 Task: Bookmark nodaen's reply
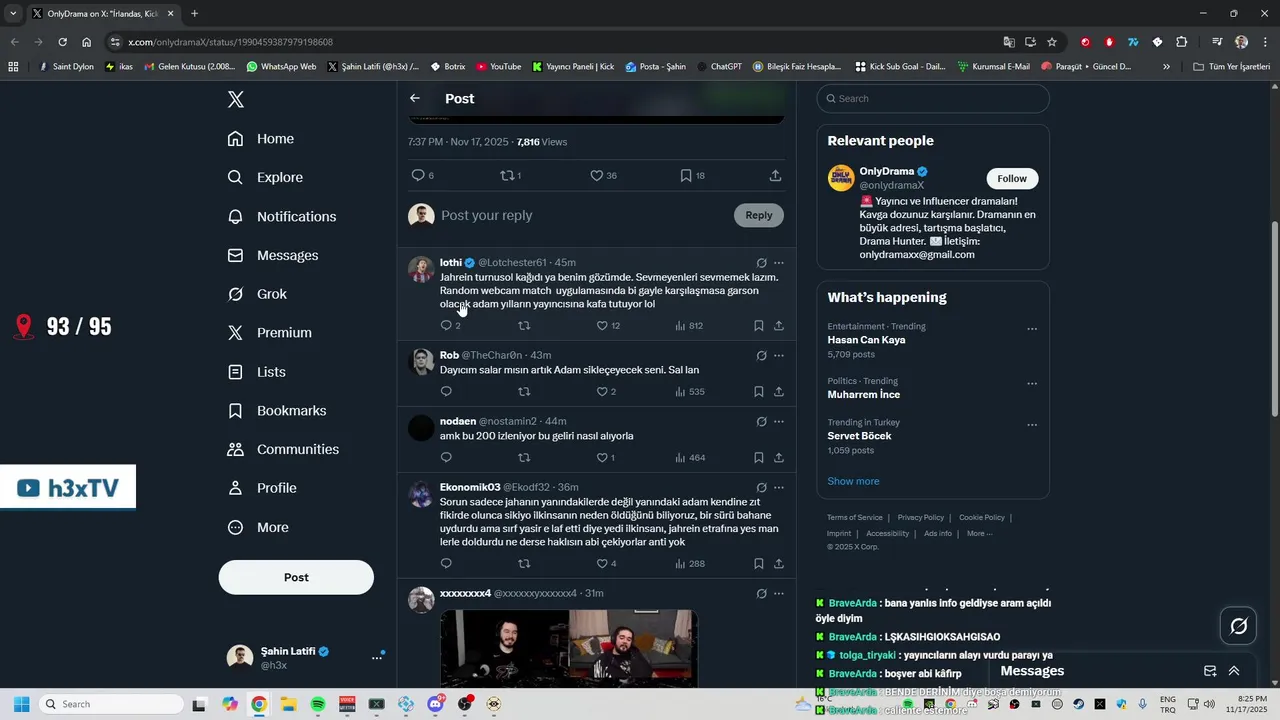(759, 458)
